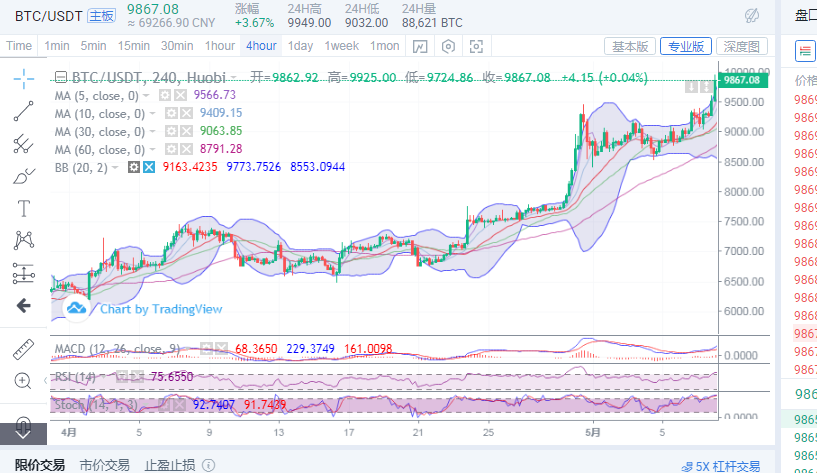Image resolution: width=817 pixels, height=473 pixels.
Task: Select the text annotation tool
Action: click(x=23, y=208)
